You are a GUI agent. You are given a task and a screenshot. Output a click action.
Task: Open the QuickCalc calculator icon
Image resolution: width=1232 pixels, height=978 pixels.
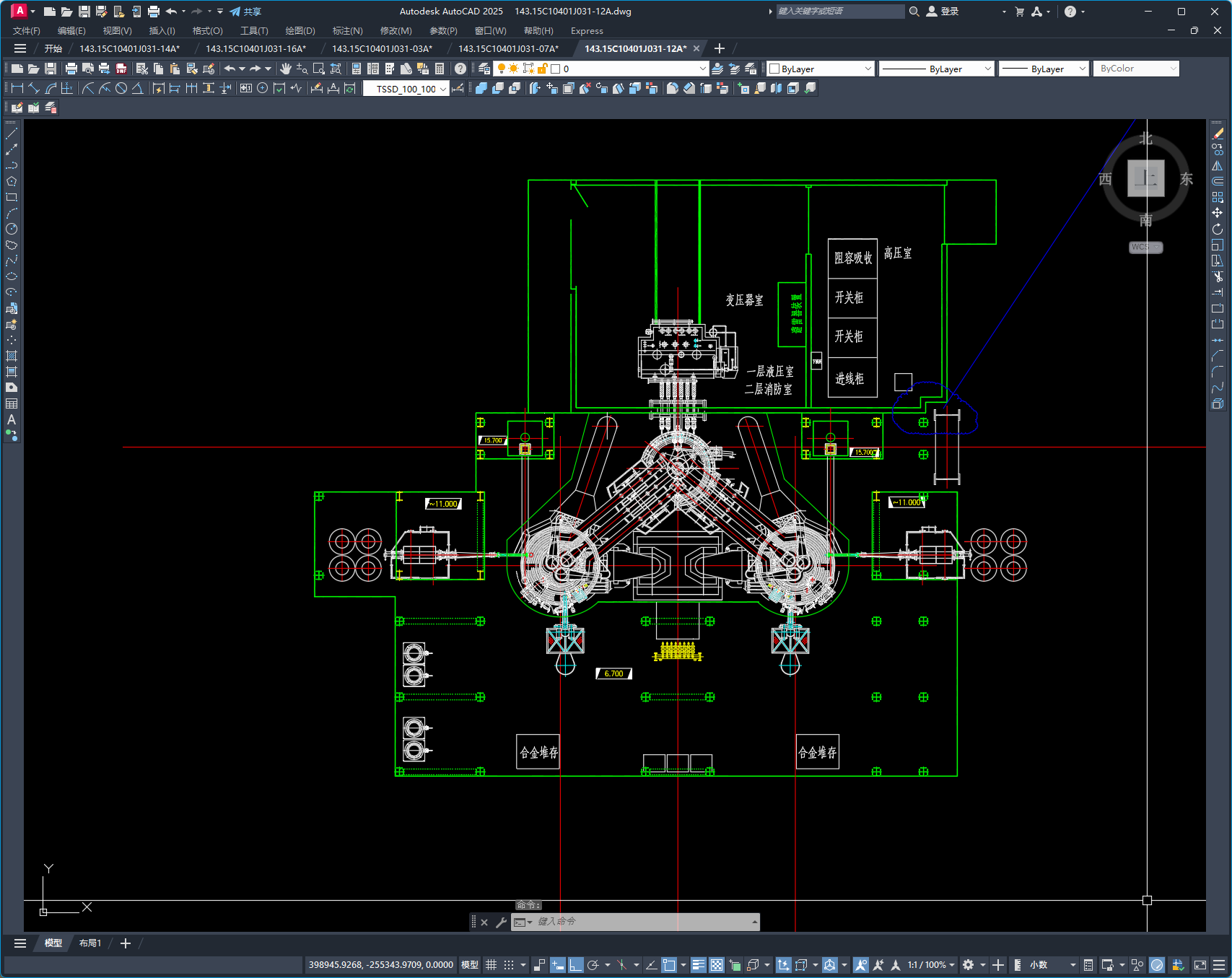pos(440,69)
